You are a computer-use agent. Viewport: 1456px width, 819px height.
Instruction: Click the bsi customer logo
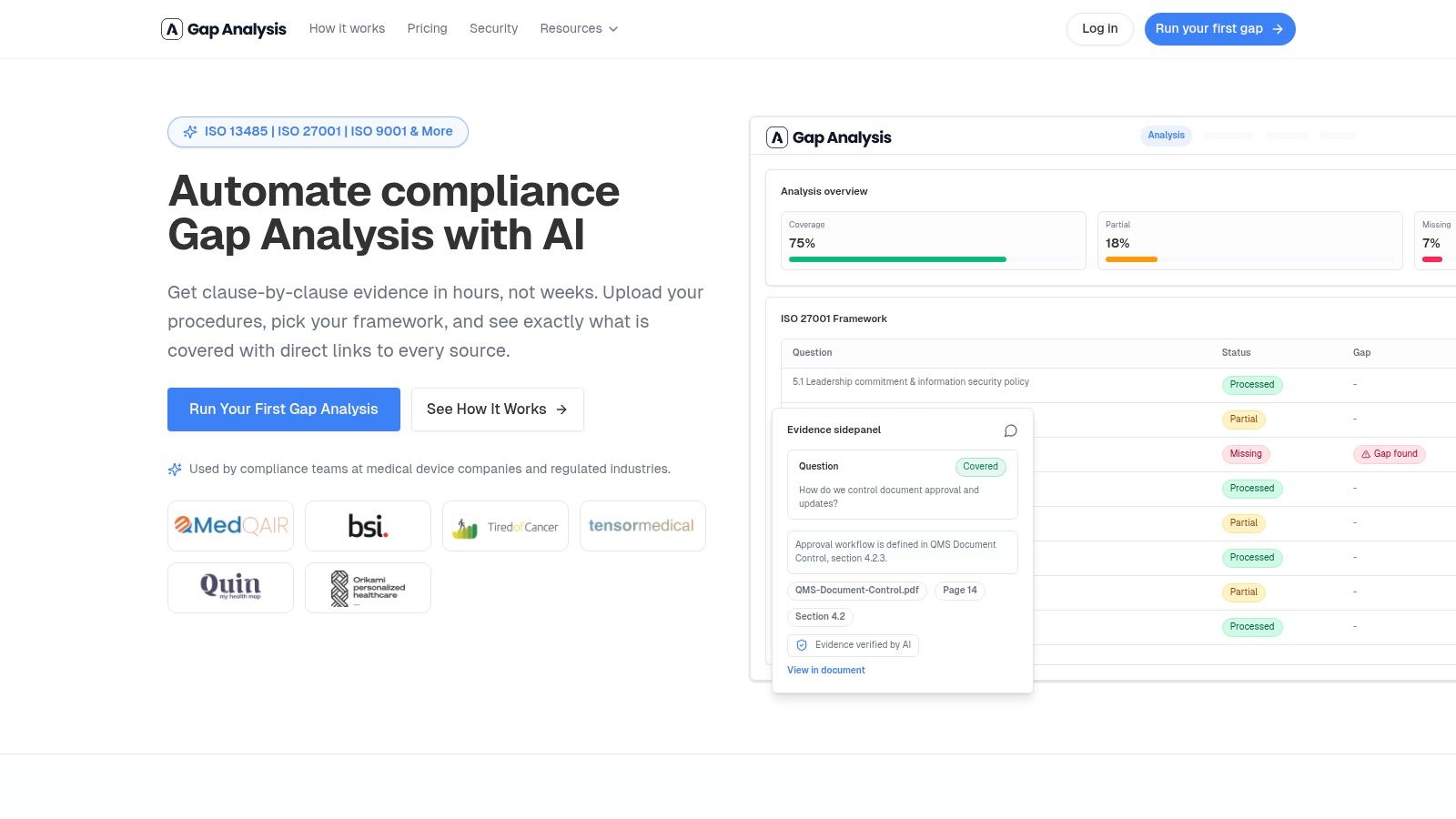point(368,525)
